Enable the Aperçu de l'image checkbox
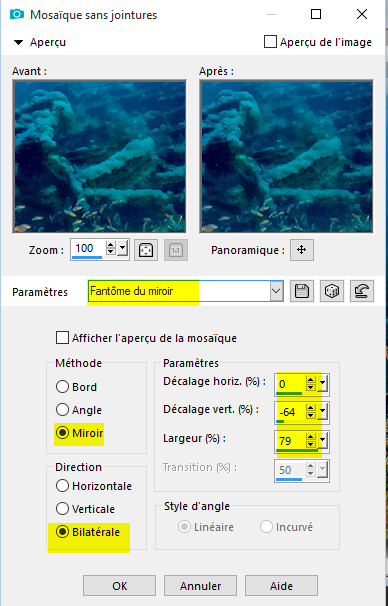Image resolution: width=388 pixels, height=606 pixels. [x=270, y=42]
